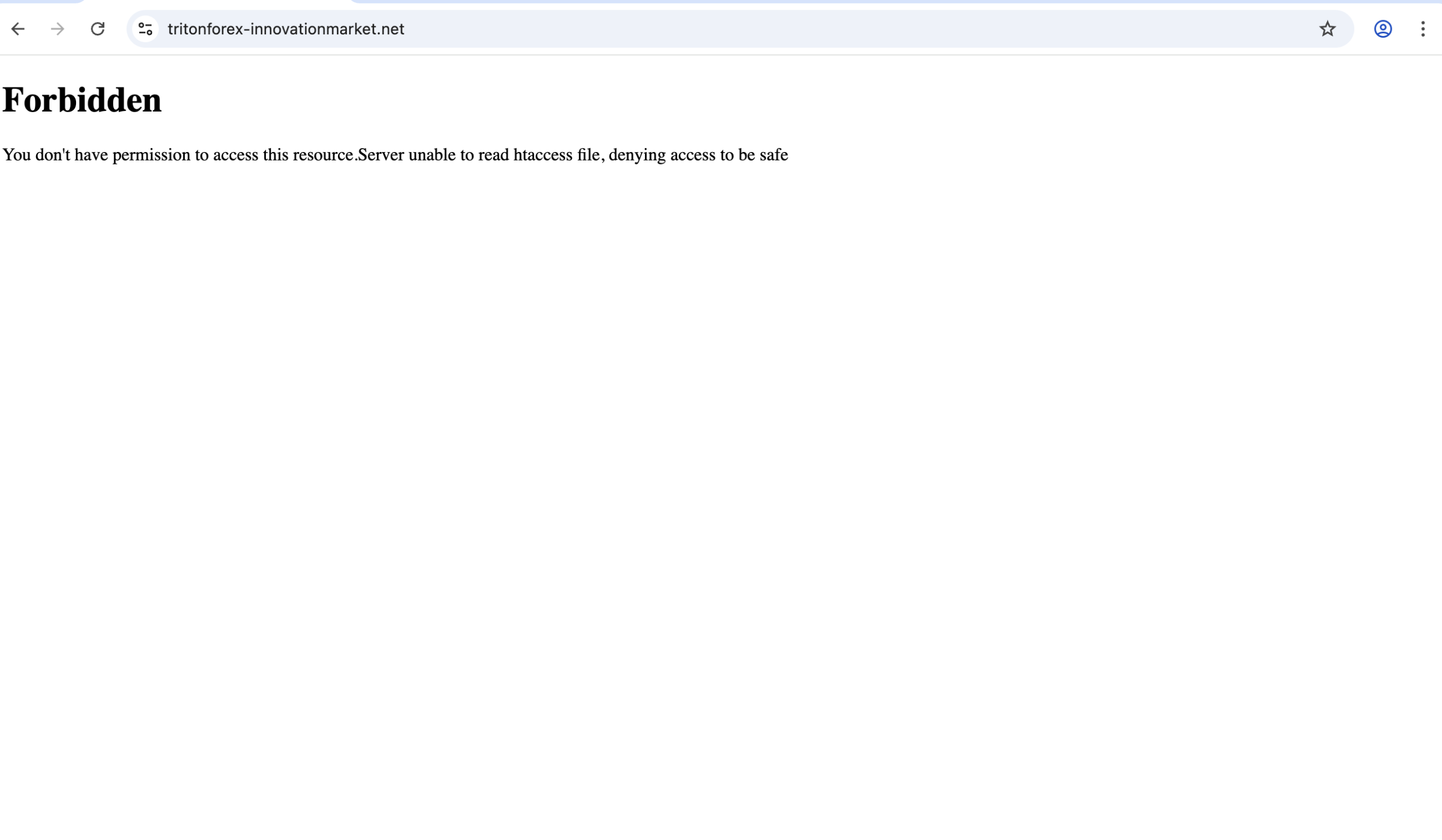Click the ".net" ending of the URL
The image size is (1442, 840).
click(x=392, y=29)
